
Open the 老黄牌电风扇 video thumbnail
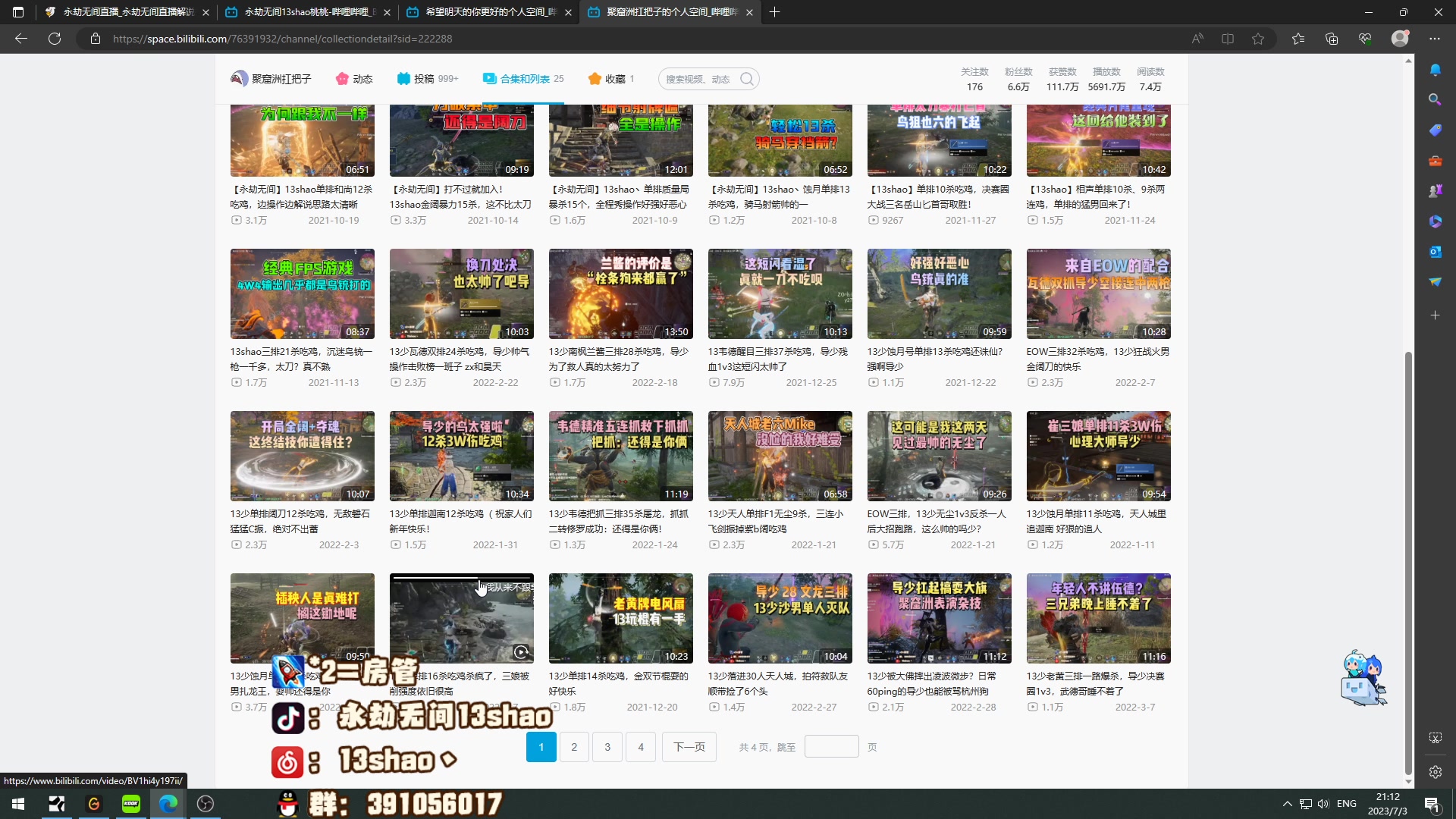coord(621,618)
